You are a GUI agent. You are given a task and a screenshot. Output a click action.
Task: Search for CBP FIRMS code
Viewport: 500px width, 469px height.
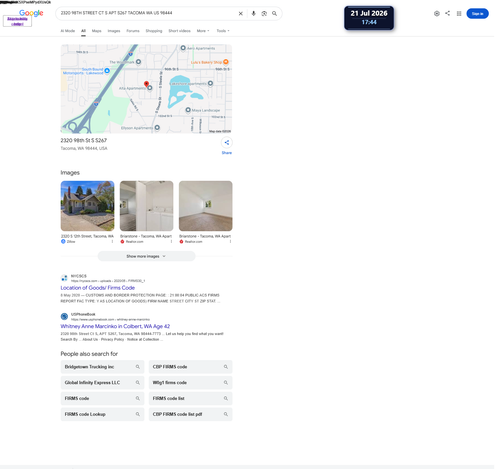tap(190, 367)
